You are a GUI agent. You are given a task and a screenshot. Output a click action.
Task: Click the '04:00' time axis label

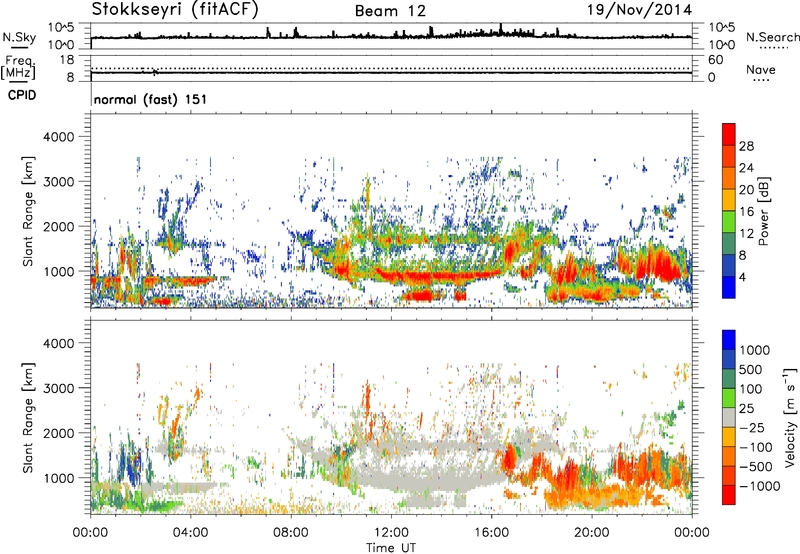[191, 533]
